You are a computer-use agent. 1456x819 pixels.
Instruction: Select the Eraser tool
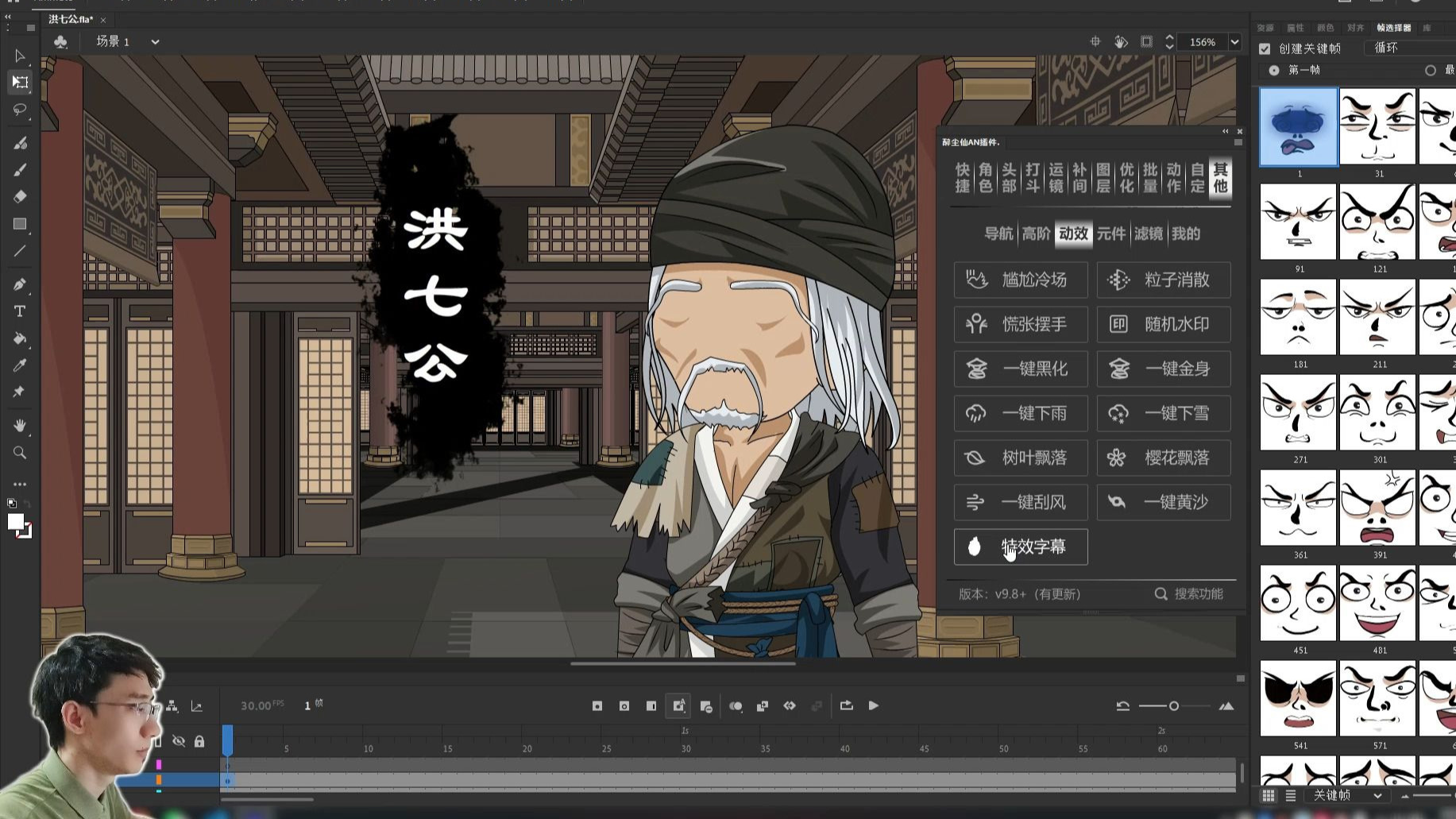point(20,196)
